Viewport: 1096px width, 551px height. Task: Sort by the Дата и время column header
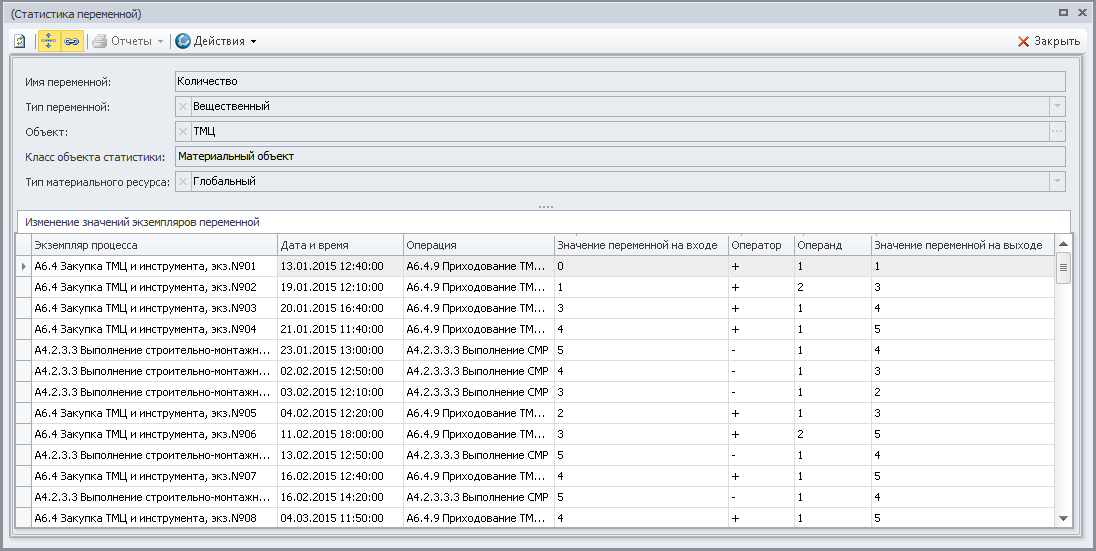tap(339, 245)
